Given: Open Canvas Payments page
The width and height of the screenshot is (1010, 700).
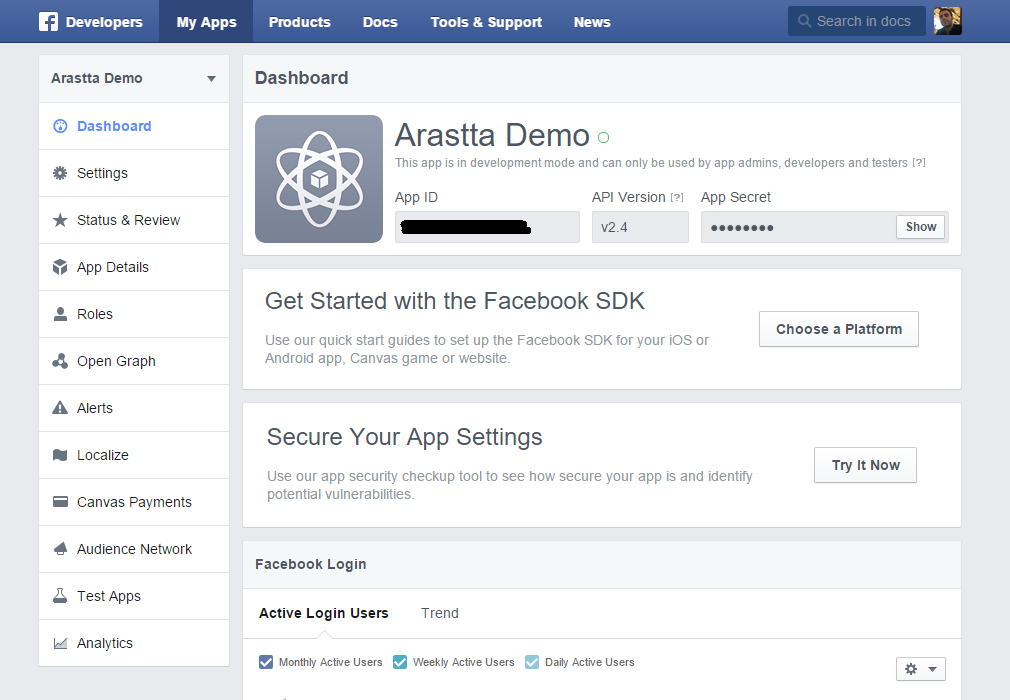Looking at the screenshot, I should click(x=134, y=502).
